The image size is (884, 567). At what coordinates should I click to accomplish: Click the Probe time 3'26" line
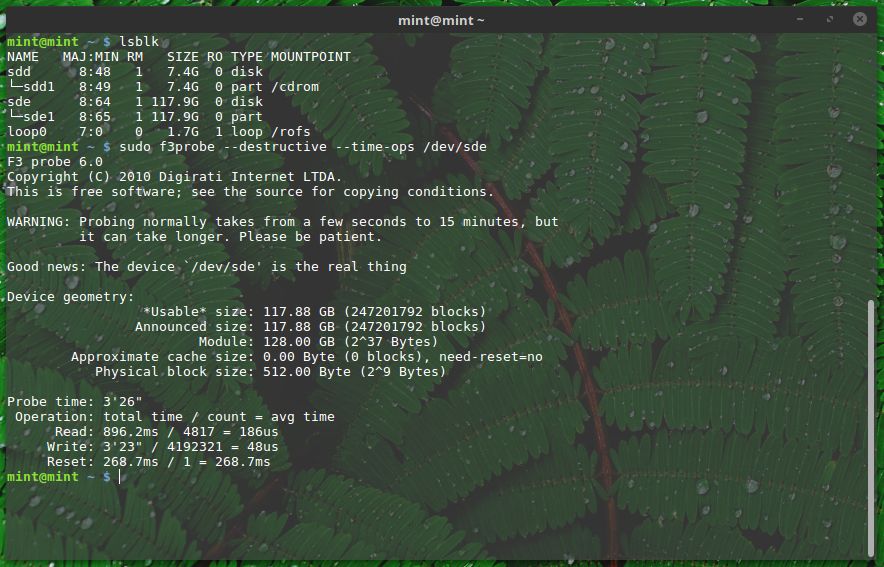74,402
